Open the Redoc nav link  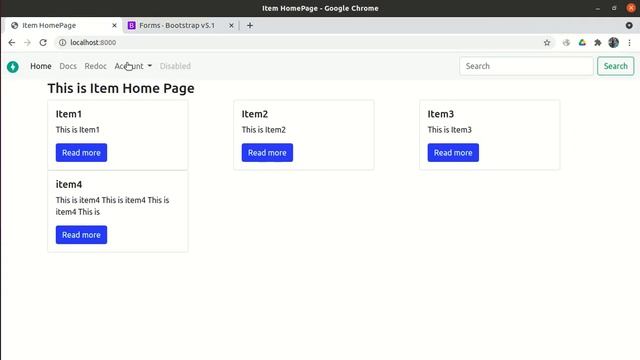pos(96,66)
